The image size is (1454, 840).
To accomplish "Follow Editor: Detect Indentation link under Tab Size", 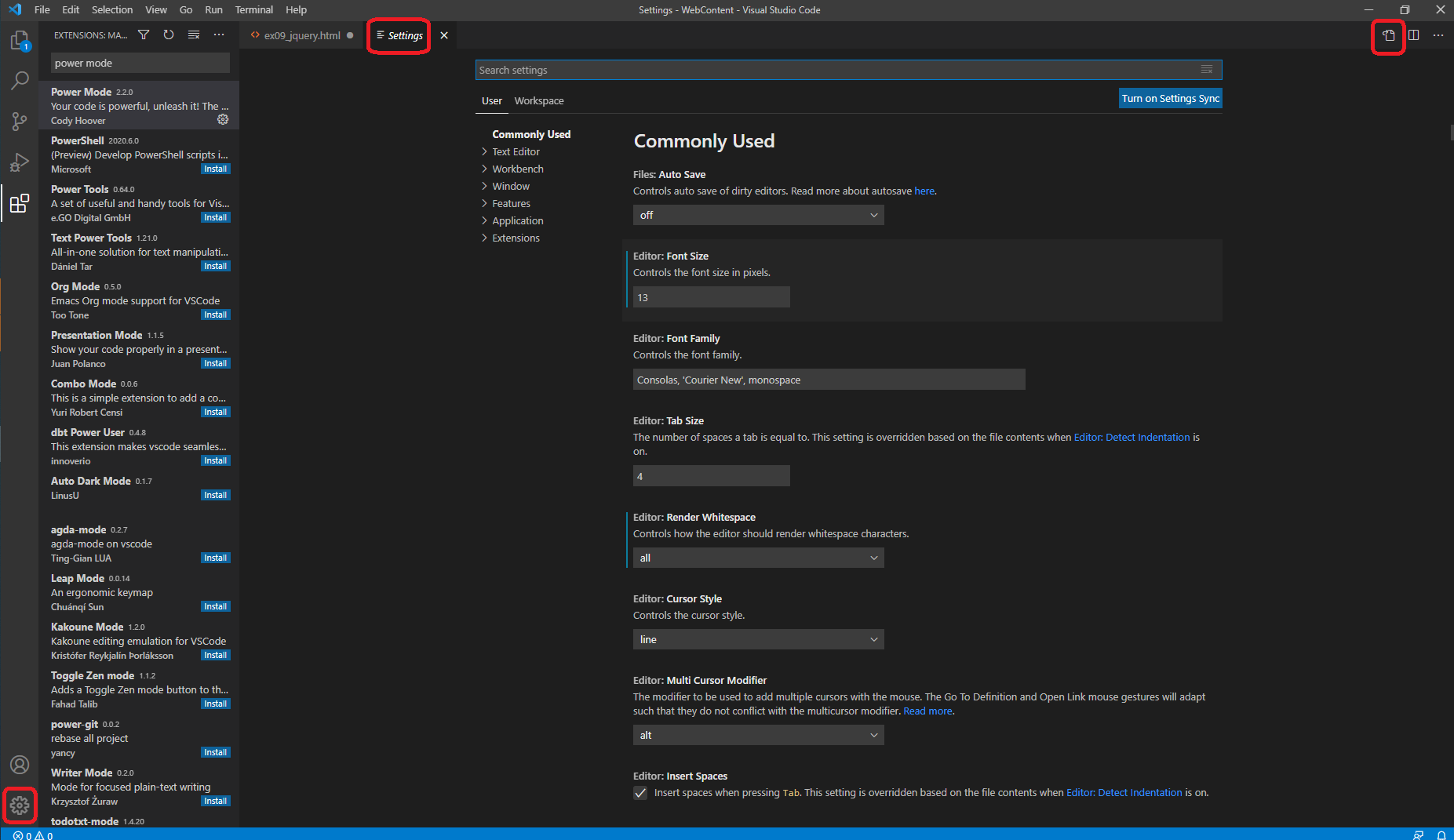I will tap(1131, 437).
